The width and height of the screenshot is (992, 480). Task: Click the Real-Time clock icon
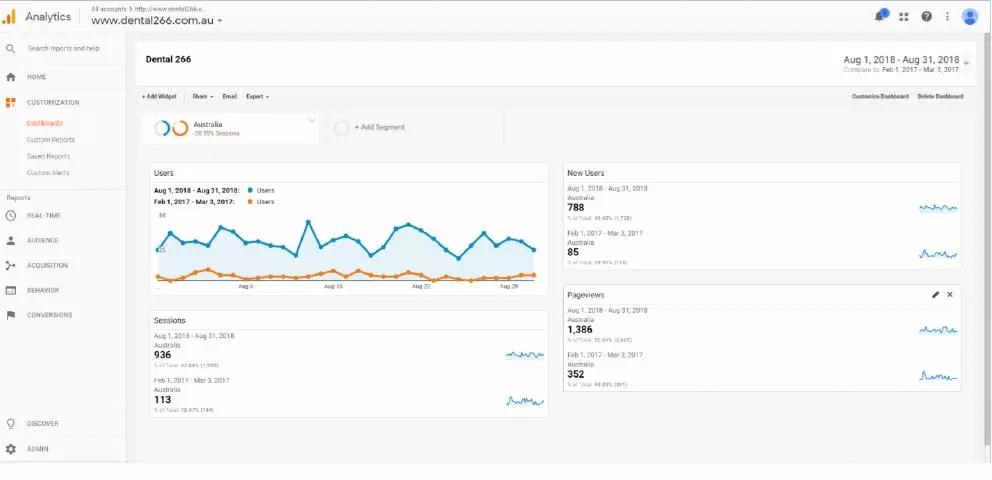click(10, 216)
